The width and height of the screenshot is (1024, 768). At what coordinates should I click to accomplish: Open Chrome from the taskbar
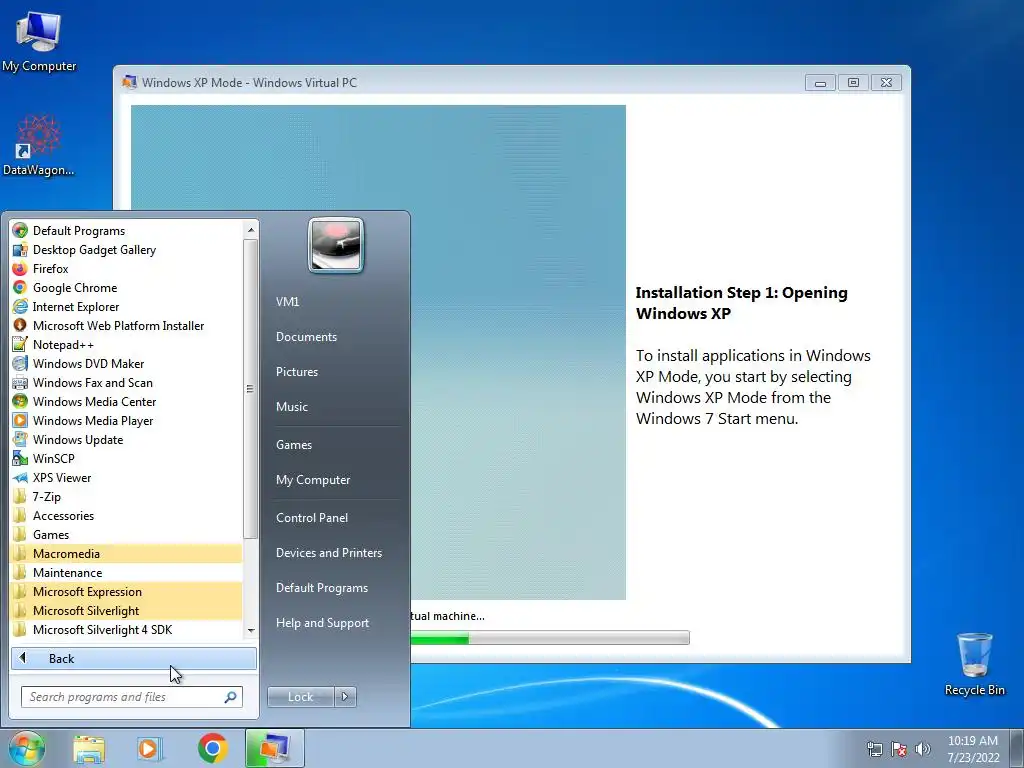[212, 748]
